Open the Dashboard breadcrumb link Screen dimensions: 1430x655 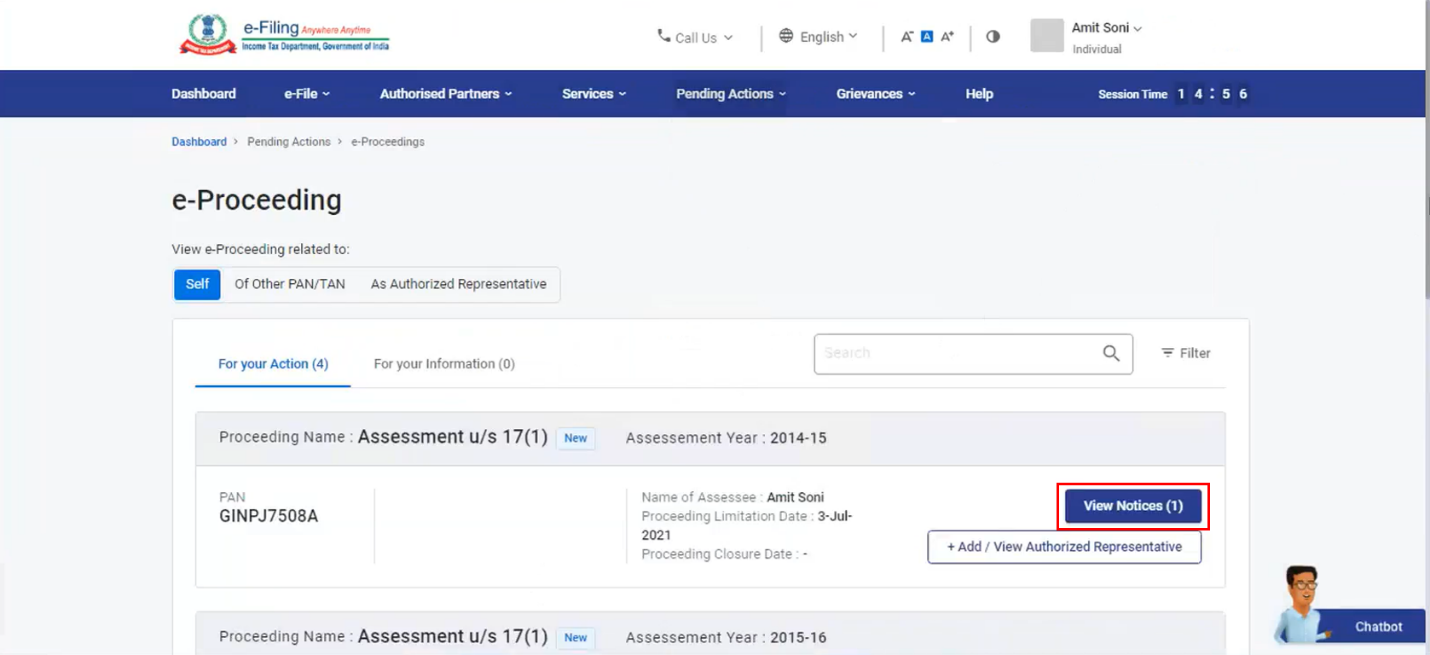pos(198,141)
